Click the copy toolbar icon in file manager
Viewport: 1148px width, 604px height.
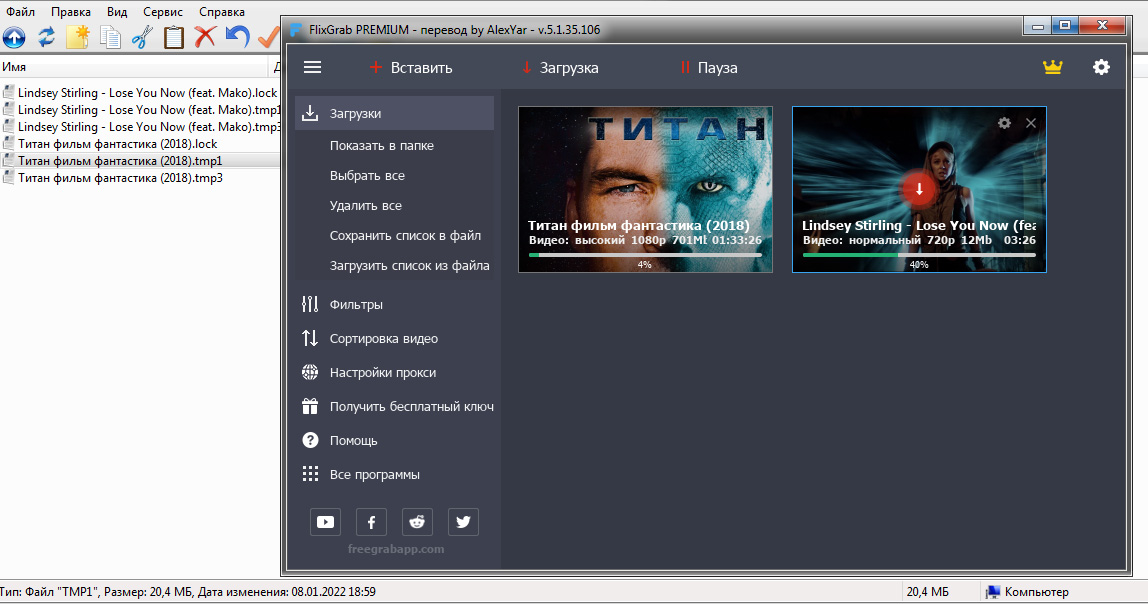pos(110,37)
